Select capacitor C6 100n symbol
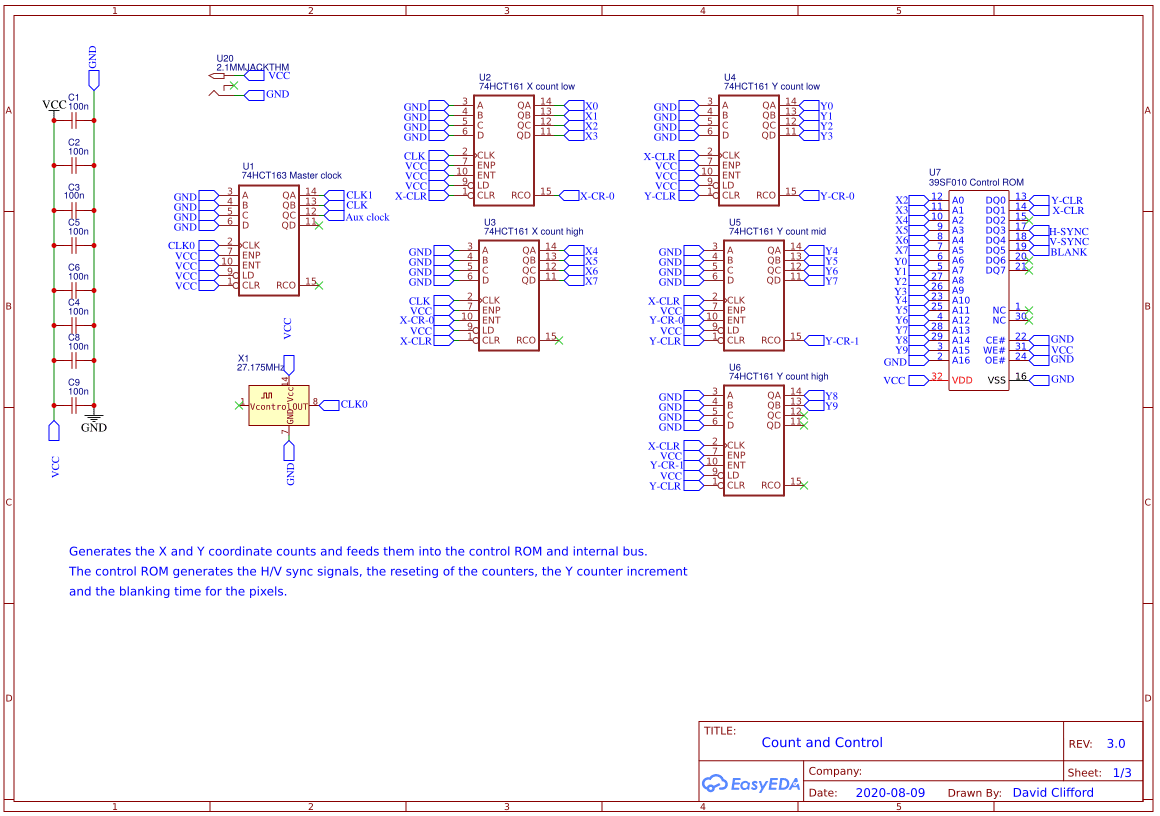Screen dimensions: 1160x816 (x=74, y=290)
